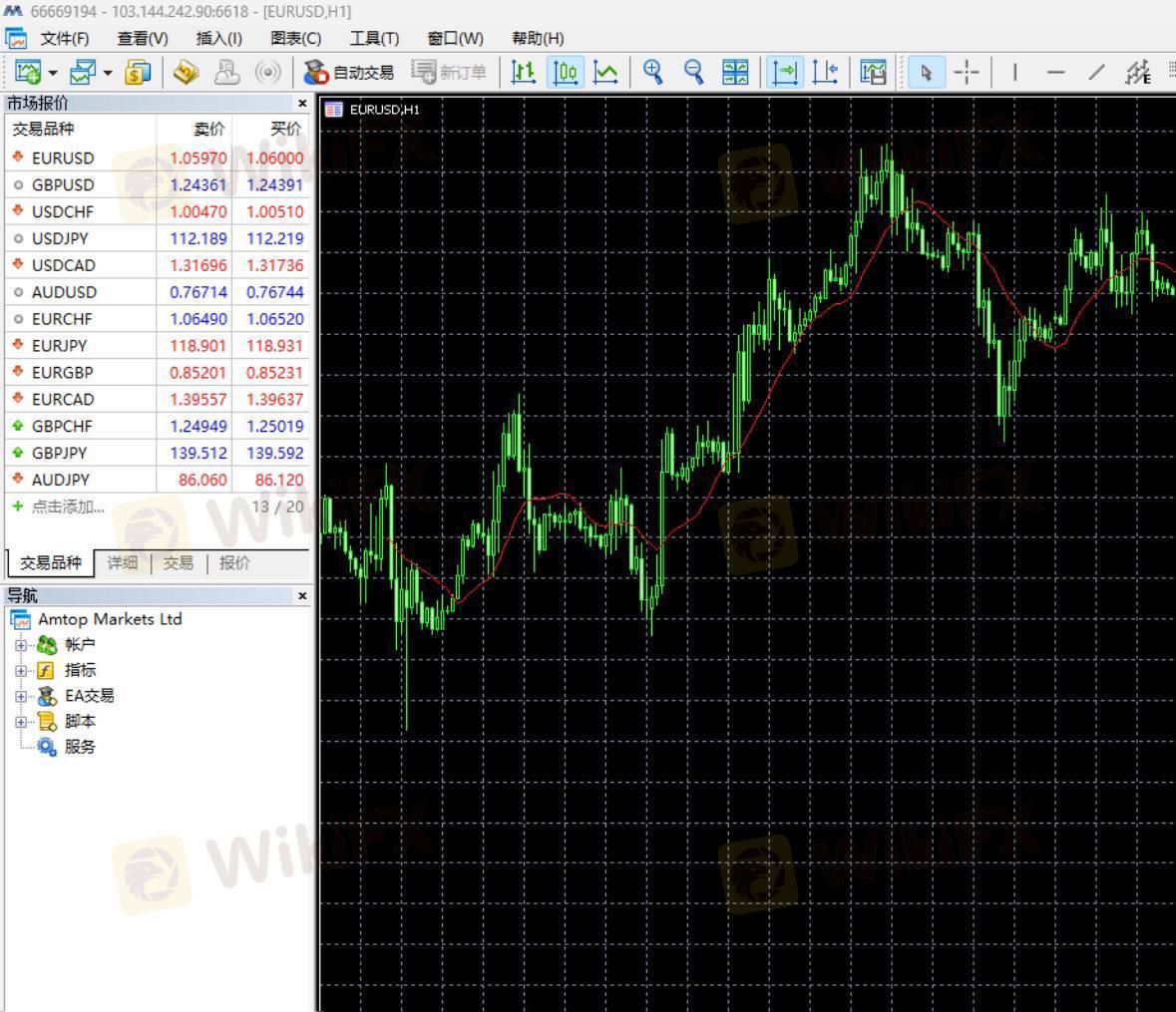This screenshot has height=1012, width=1176.
Task: Open the Tools menu (工具)
Action: point(374,38)
